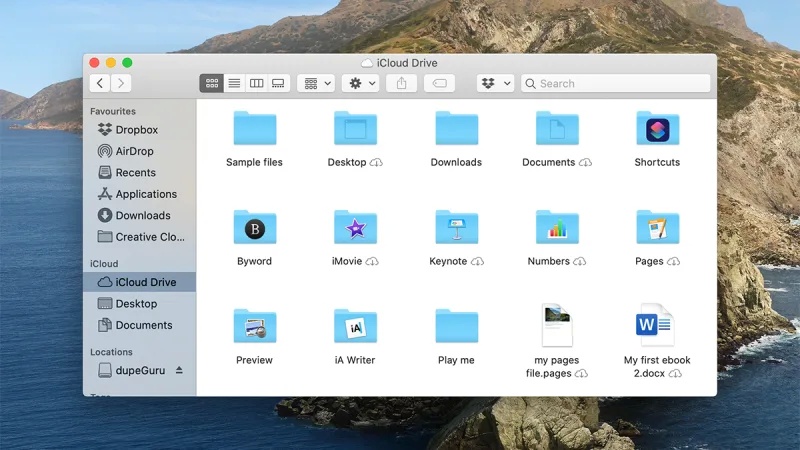The image size is (800, 450).
Task: Select Dropbox in the Favourites sidebar
Action: [139, 130]
